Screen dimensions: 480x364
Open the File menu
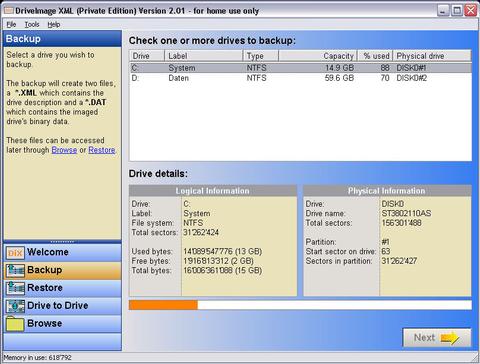[x=11, y=24]
